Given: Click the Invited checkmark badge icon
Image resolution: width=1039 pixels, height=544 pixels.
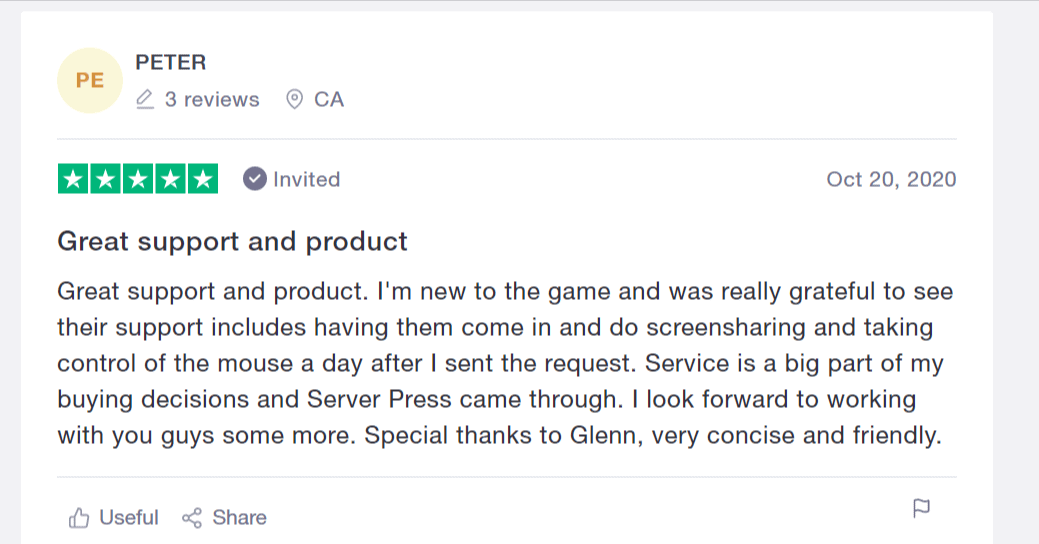Looking at the screenshot, I should [254, 179].
